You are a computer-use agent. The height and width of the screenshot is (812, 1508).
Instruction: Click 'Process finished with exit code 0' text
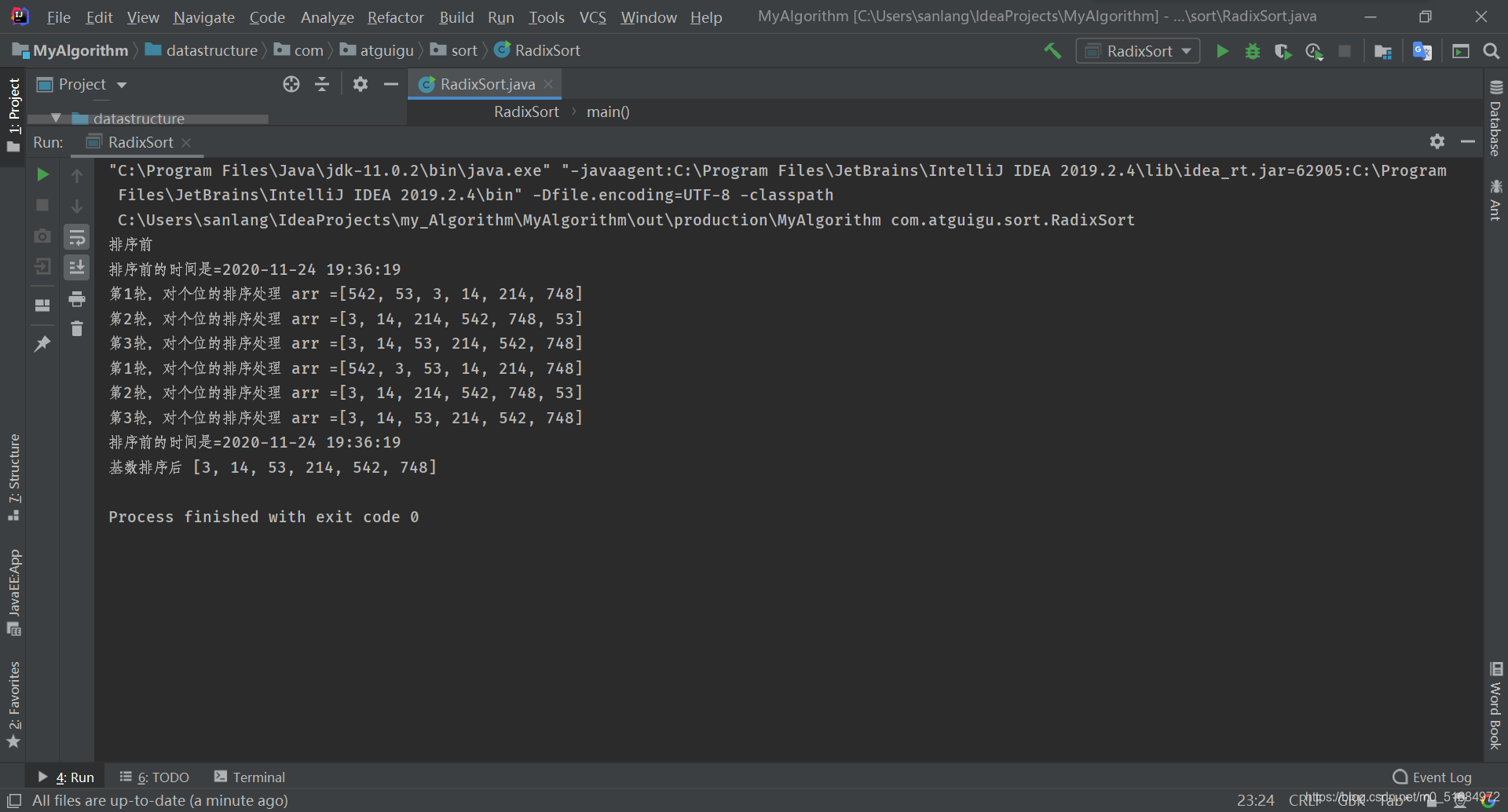263,517
